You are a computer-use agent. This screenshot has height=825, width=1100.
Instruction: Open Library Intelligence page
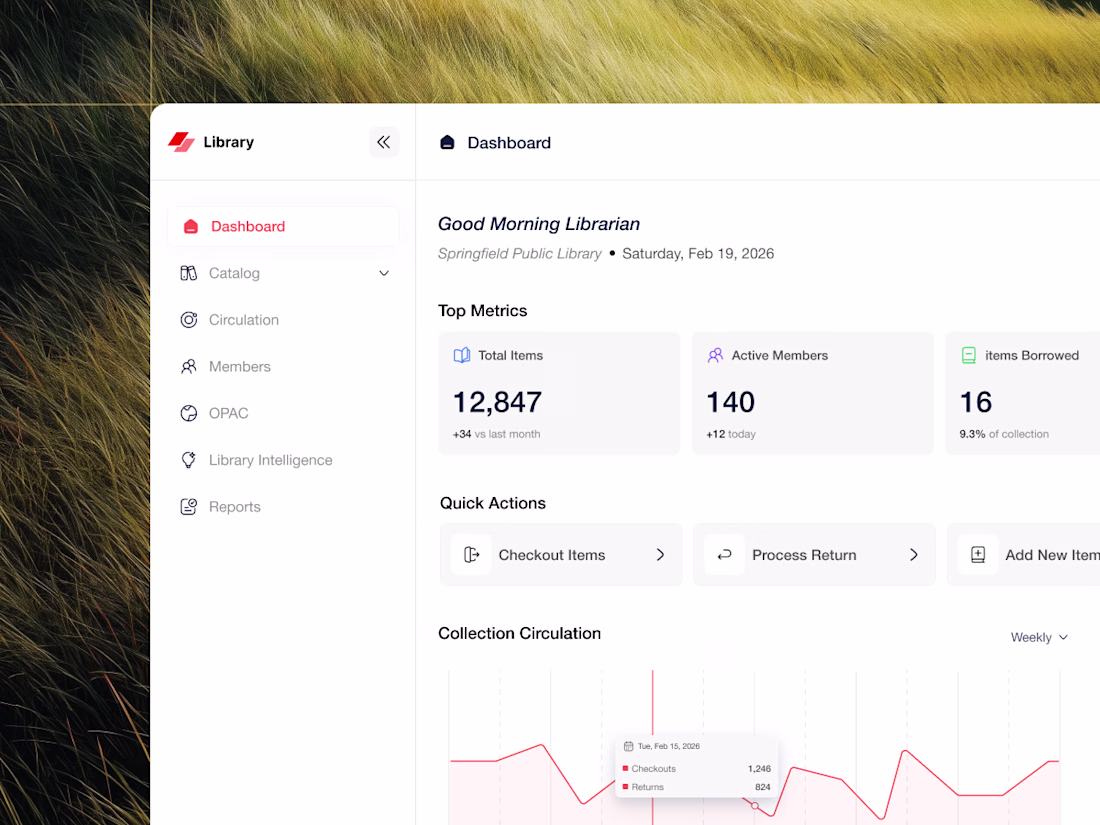click(x=283, y=460)
